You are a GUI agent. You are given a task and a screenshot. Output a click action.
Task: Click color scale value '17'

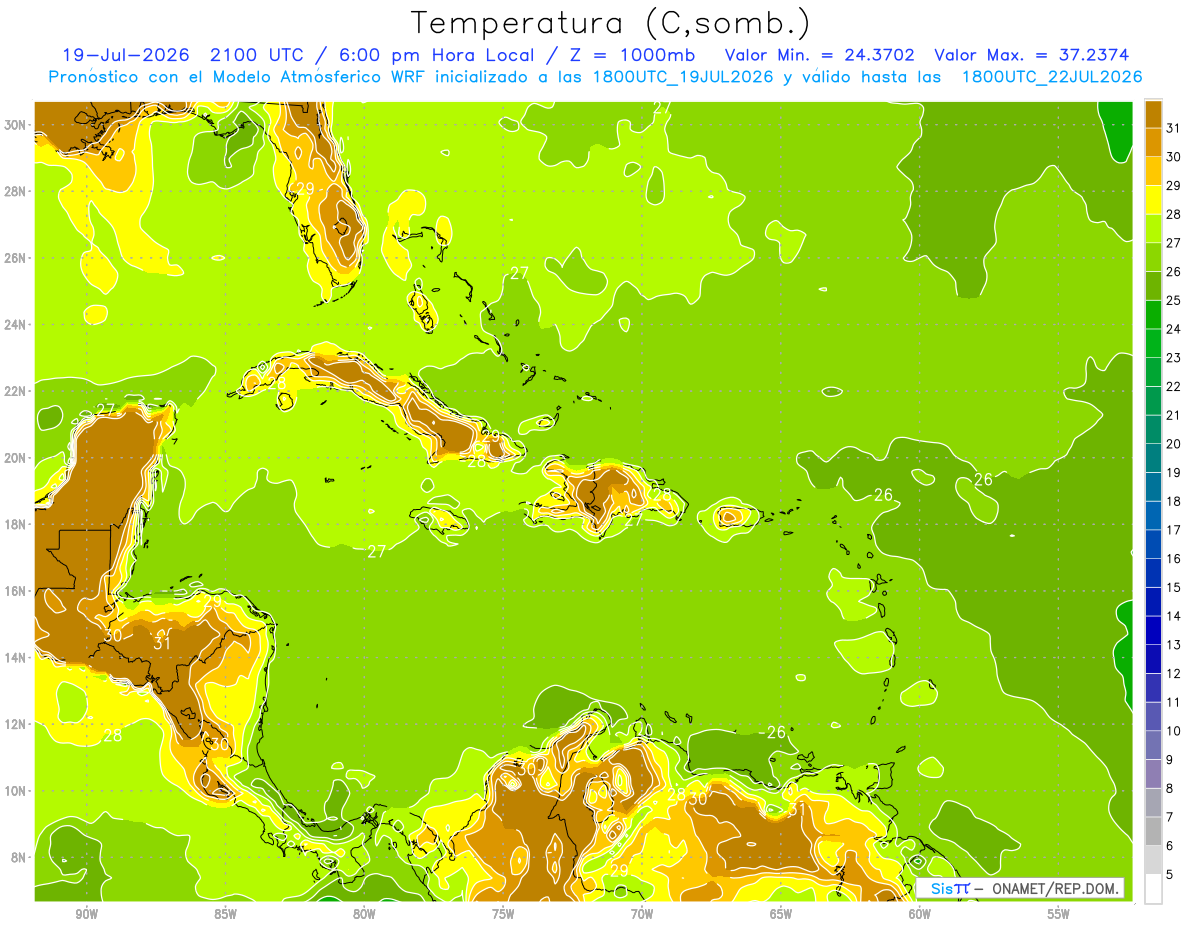[1173, 530]
